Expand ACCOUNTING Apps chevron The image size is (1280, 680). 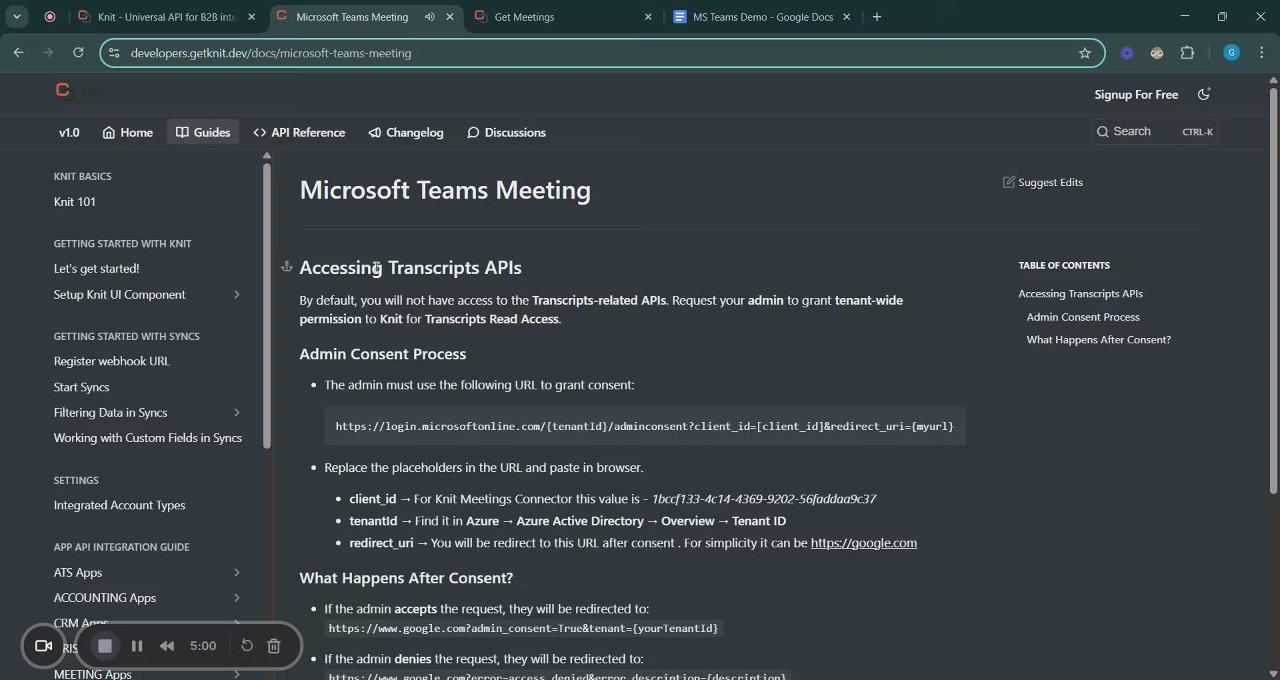237,597
